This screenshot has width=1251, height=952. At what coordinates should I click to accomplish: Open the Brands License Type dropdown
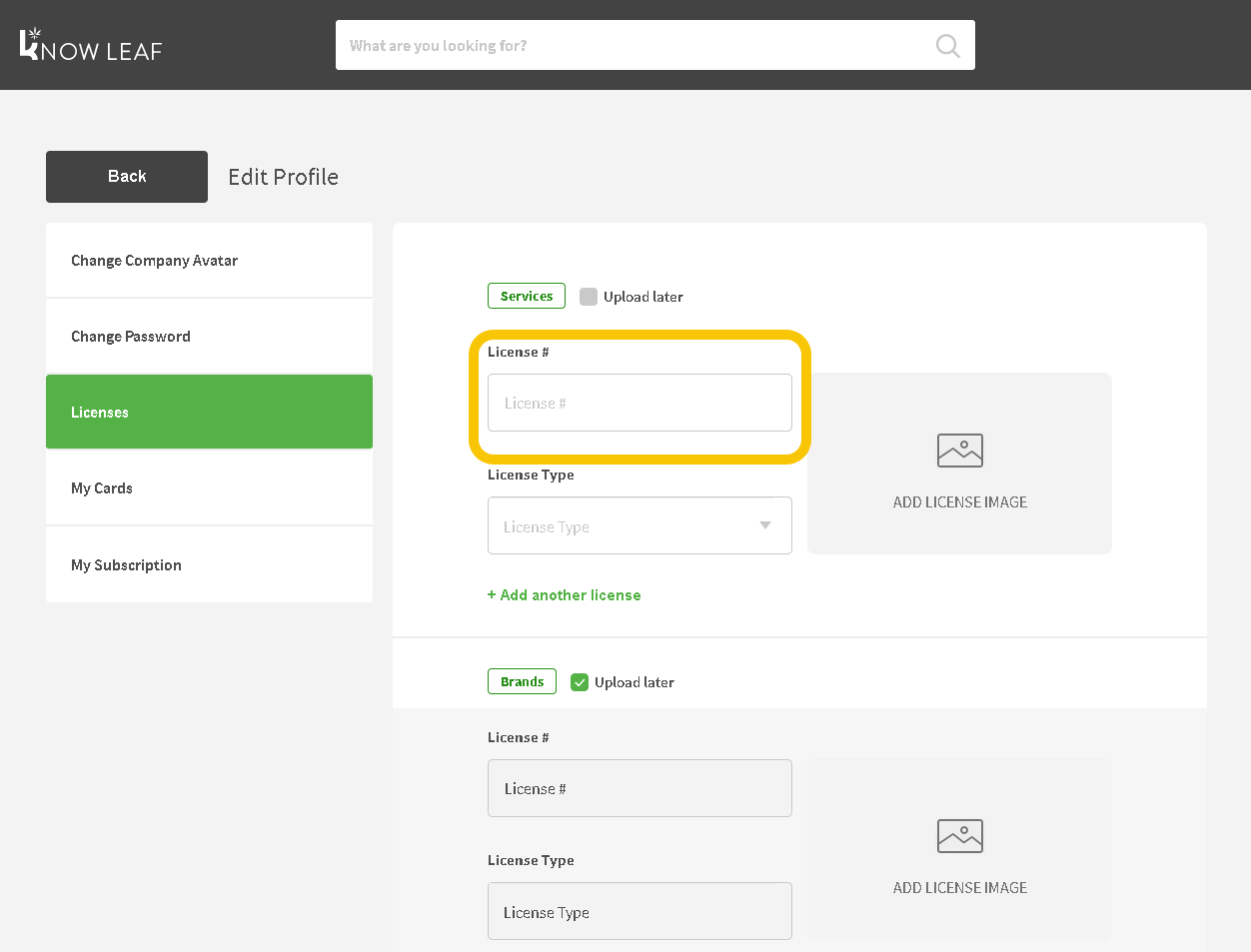tap(639, 911)
